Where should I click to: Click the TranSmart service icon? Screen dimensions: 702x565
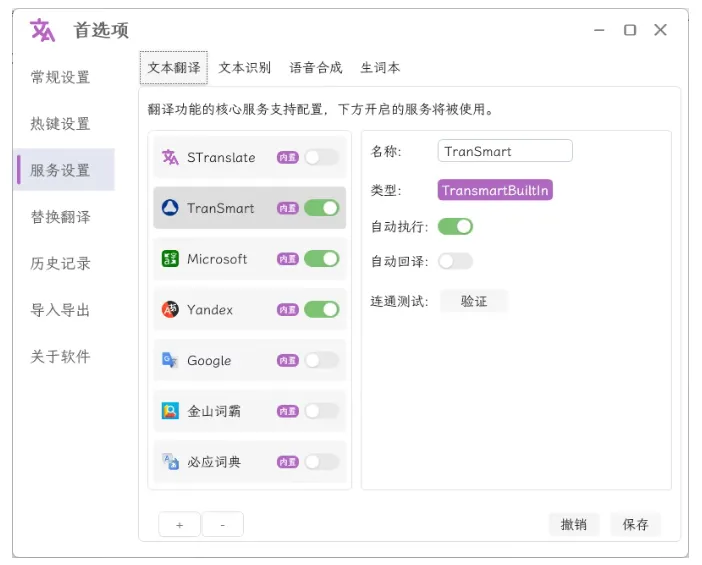tap(170, 208)
